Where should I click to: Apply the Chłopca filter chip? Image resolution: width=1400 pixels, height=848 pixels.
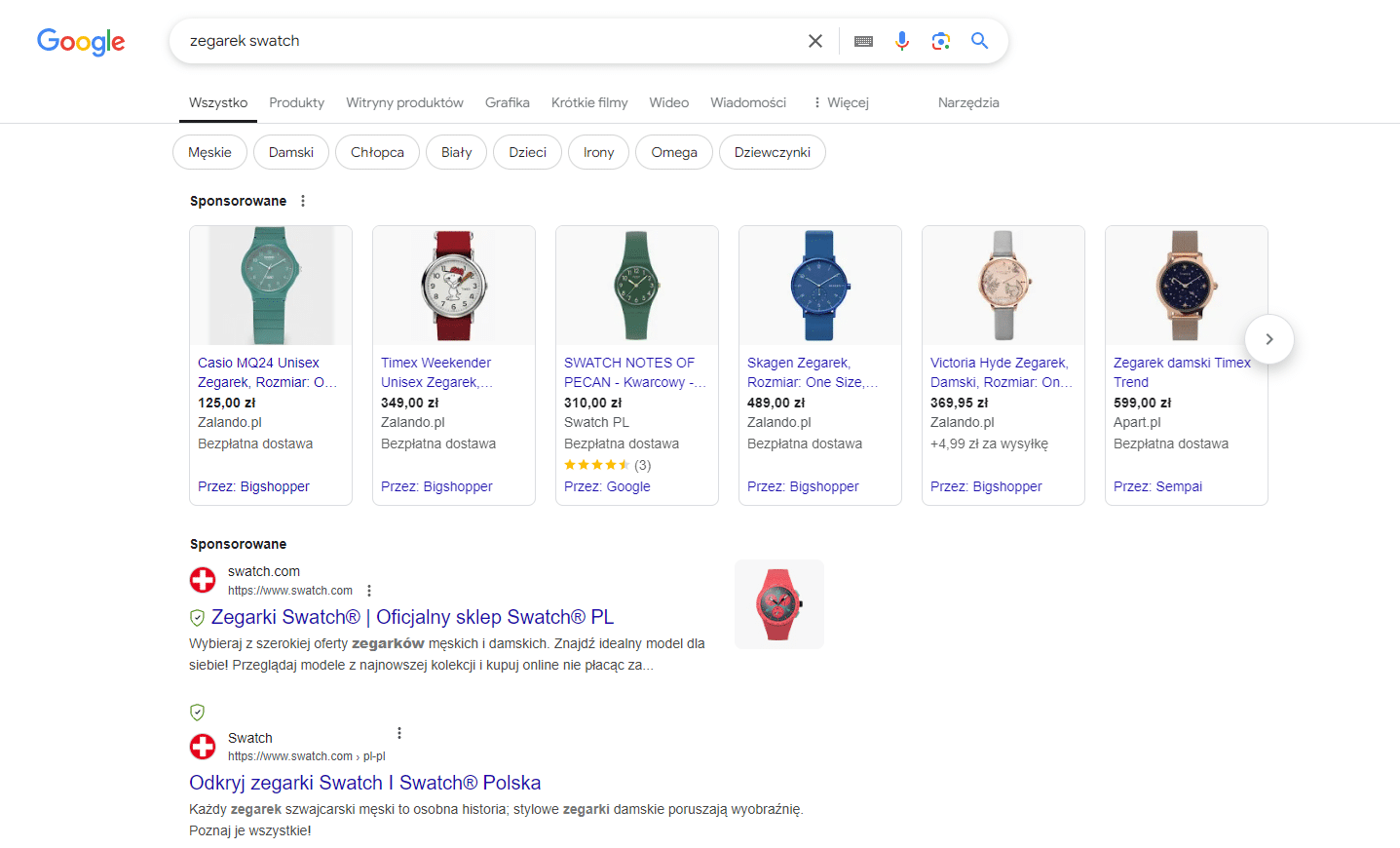click(x=377, y=152)
